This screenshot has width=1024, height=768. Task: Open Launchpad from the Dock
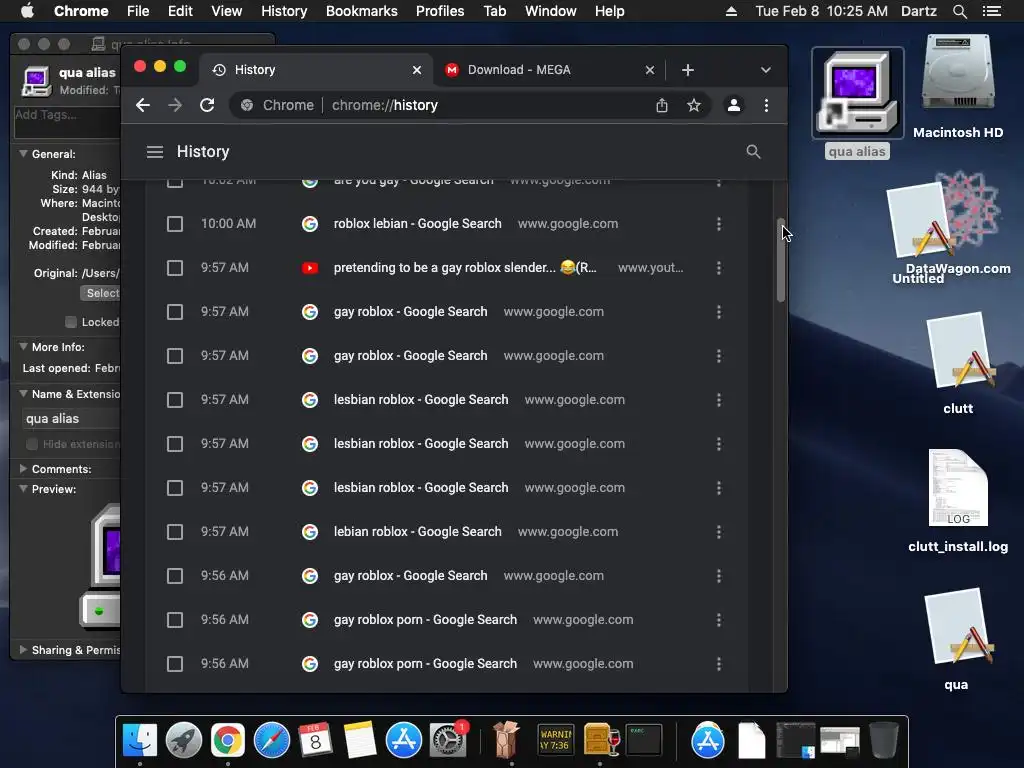coord(184,740)
